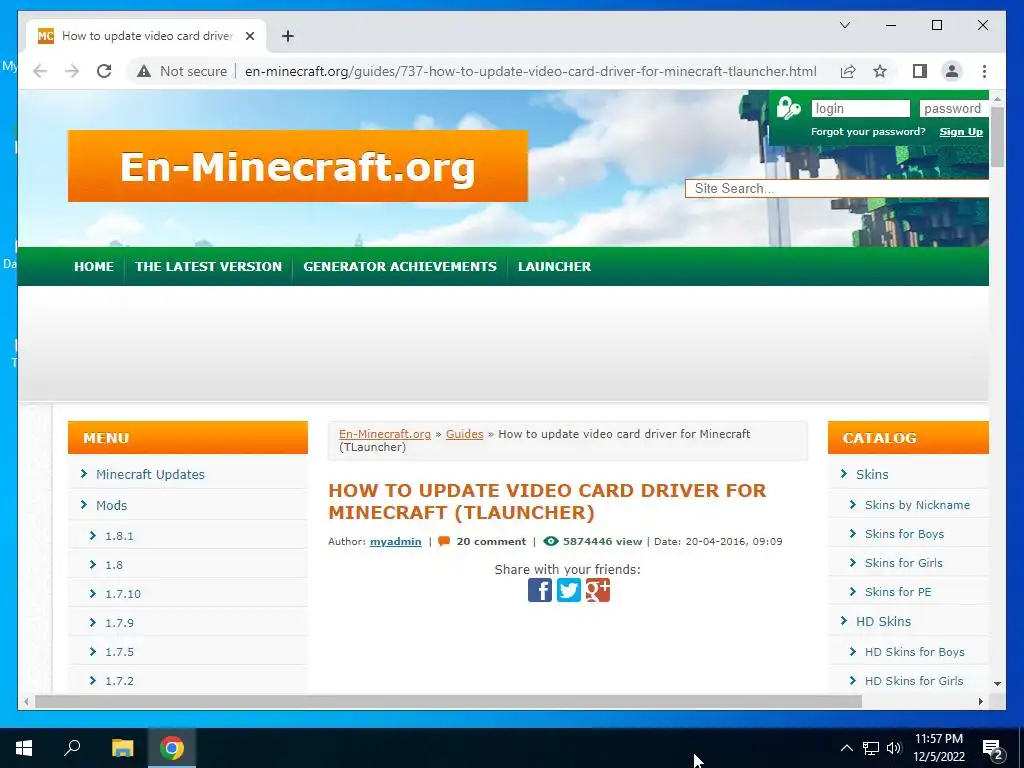Open Chrome profile avatar menu
Screen dimensions: 1024x768
pyautogui.click(x=952, y=71)
